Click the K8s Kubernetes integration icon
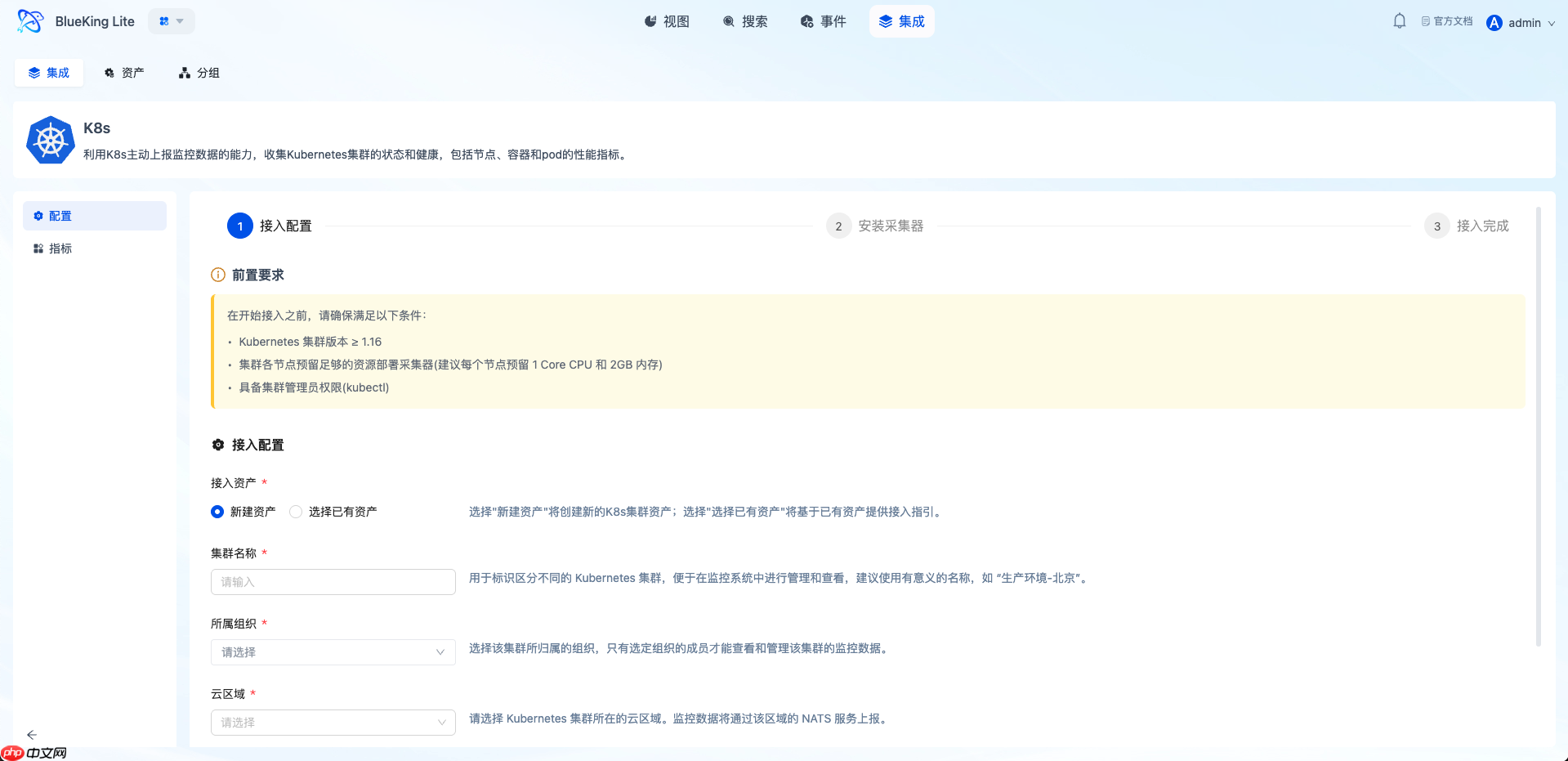1568x761 pixels. click(50, 140)
